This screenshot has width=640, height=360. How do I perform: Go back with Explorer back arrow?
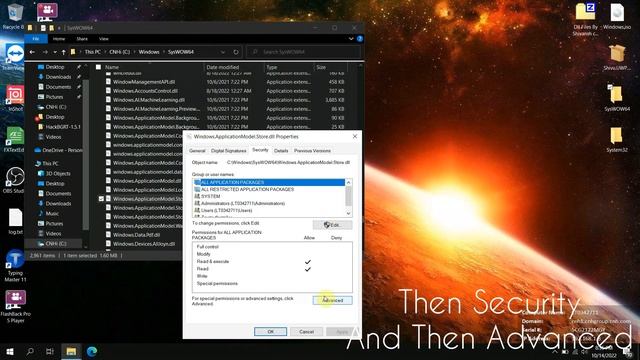(32, 52)
